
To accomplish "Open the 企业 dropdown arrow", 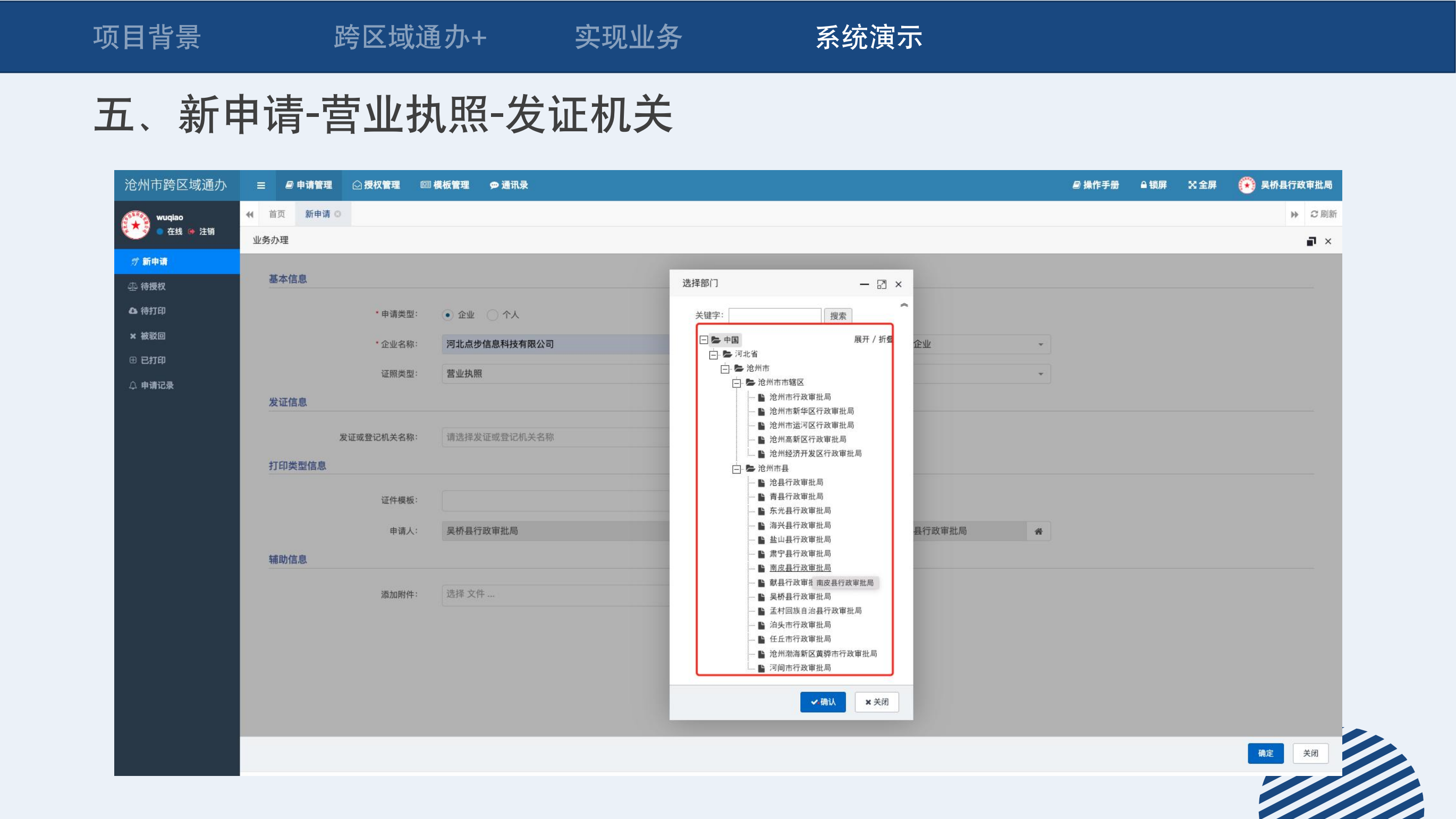I will [1040, 344].
